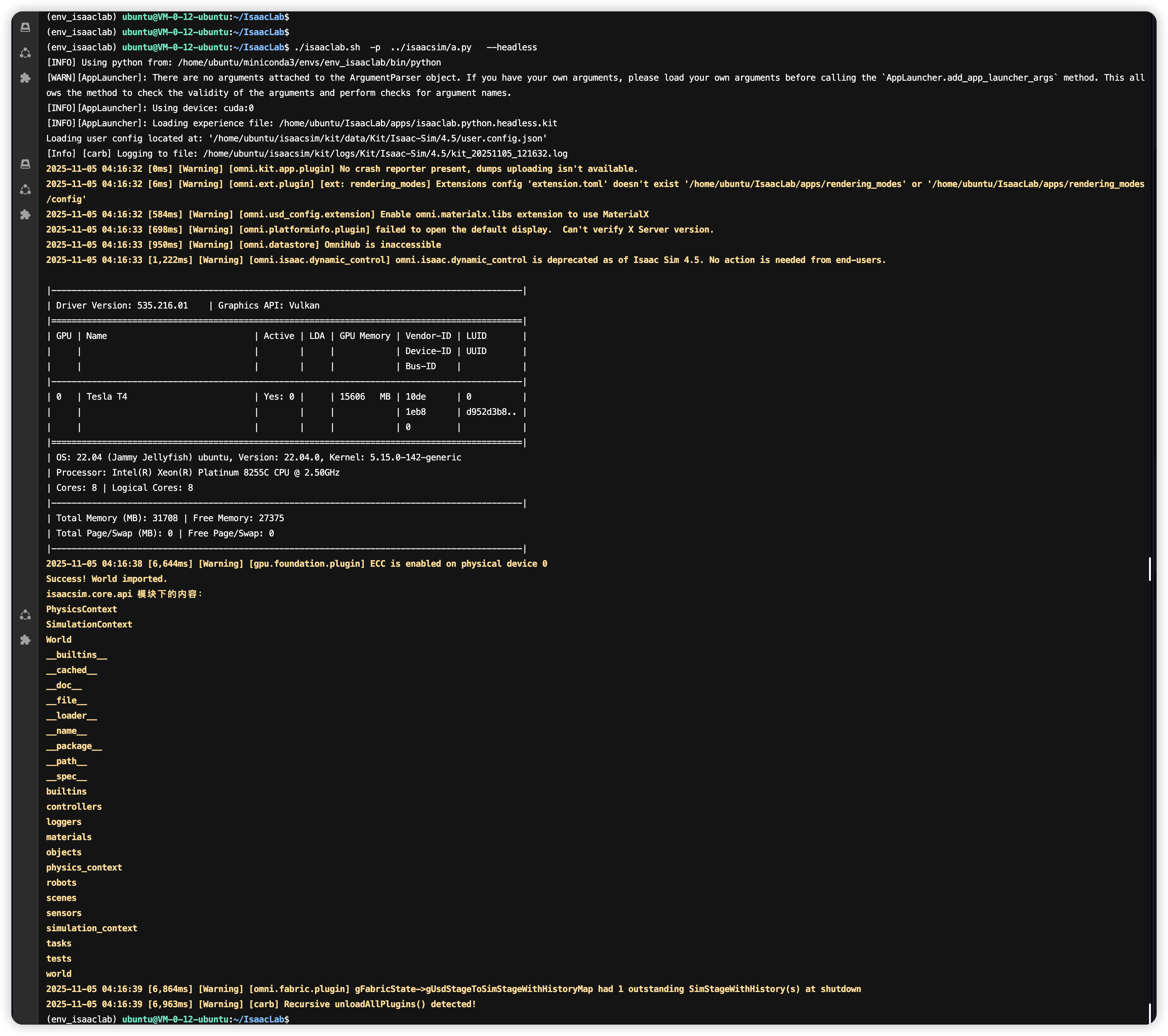Click the scrollbar marker beside the last prompt line
Image resolution: width=1168 pixels, height=1036 pixels.
(x=1150, y=1013)
